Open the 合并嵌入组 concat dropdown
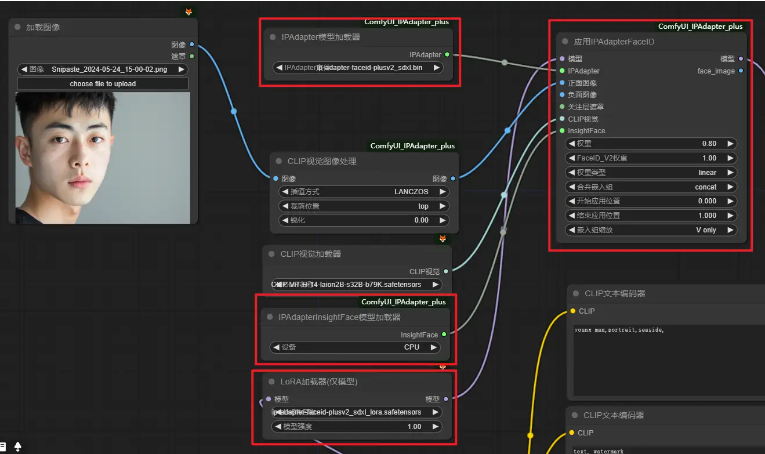The image size is (765, 454). click(651, 187)
